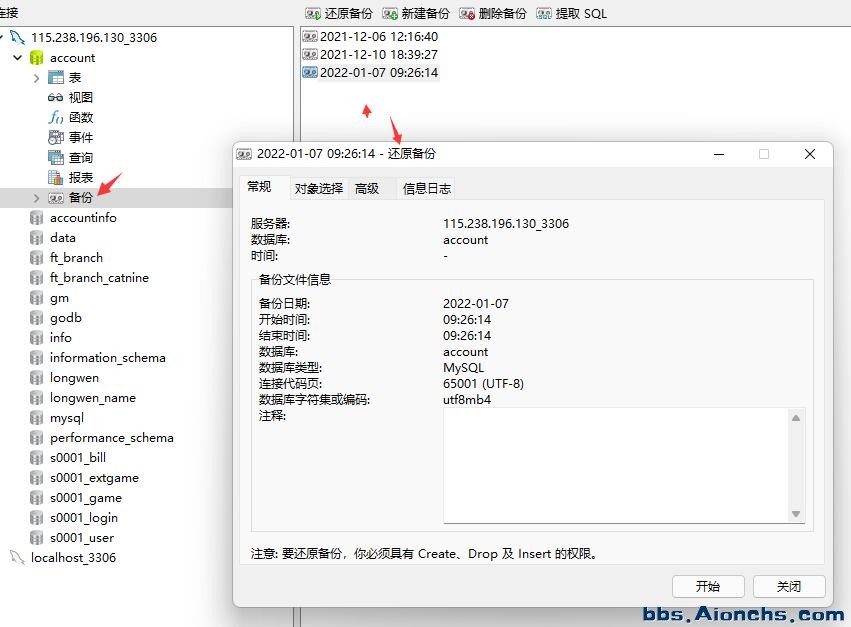Expand the 备份 backup tree node
The height and width of the screenshot is (627, 851).
tap(37, 198)
